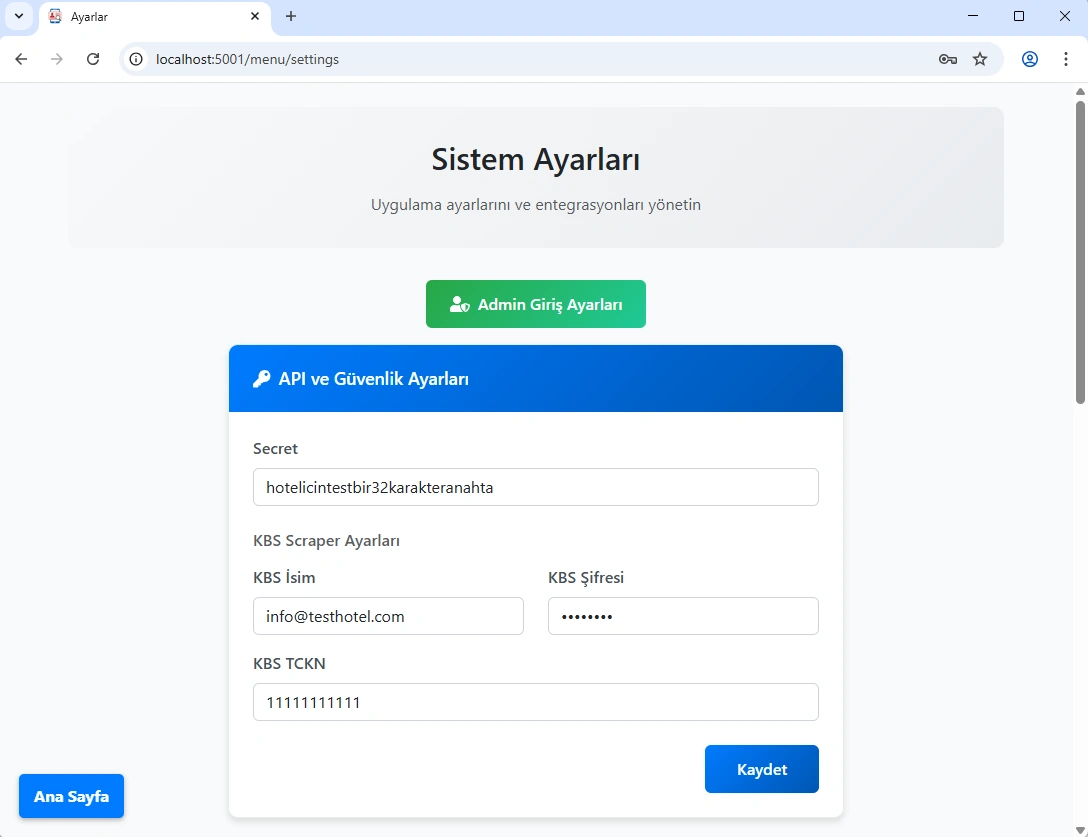The height and width of the screenshot is (837, 1088).
Task: Click the key icon in API header
Action: [261, 379]
